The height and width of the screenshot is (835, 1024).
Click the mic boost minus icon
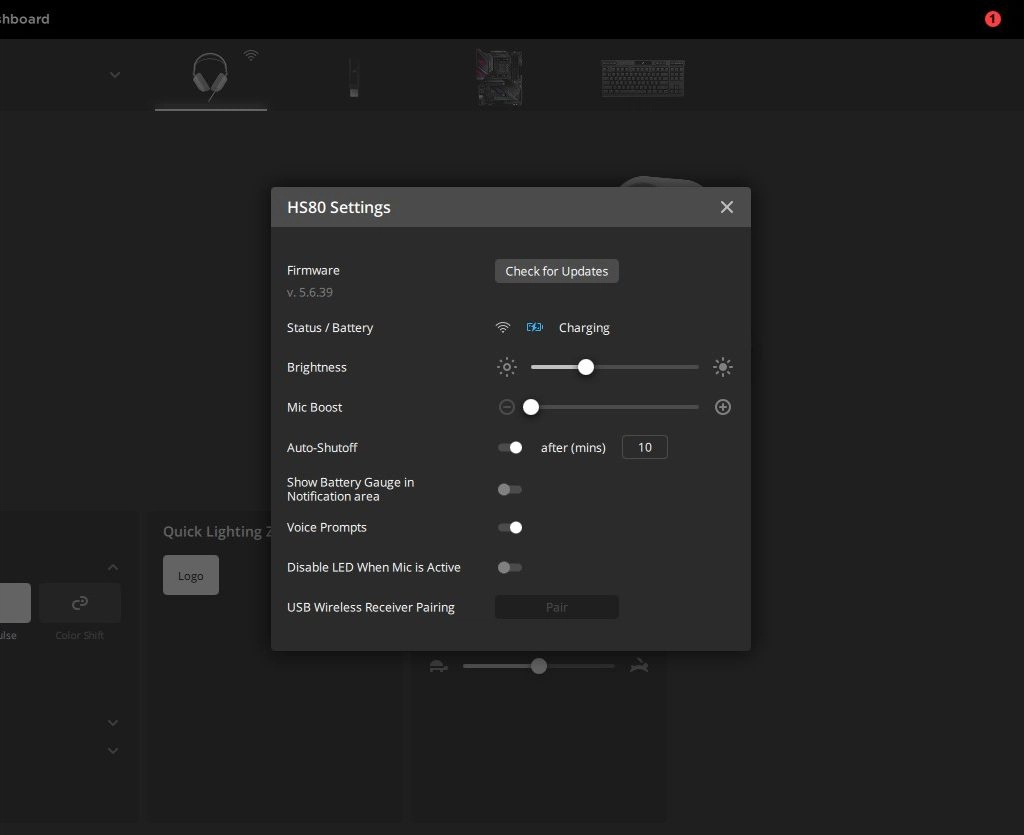tap(507, 407)
